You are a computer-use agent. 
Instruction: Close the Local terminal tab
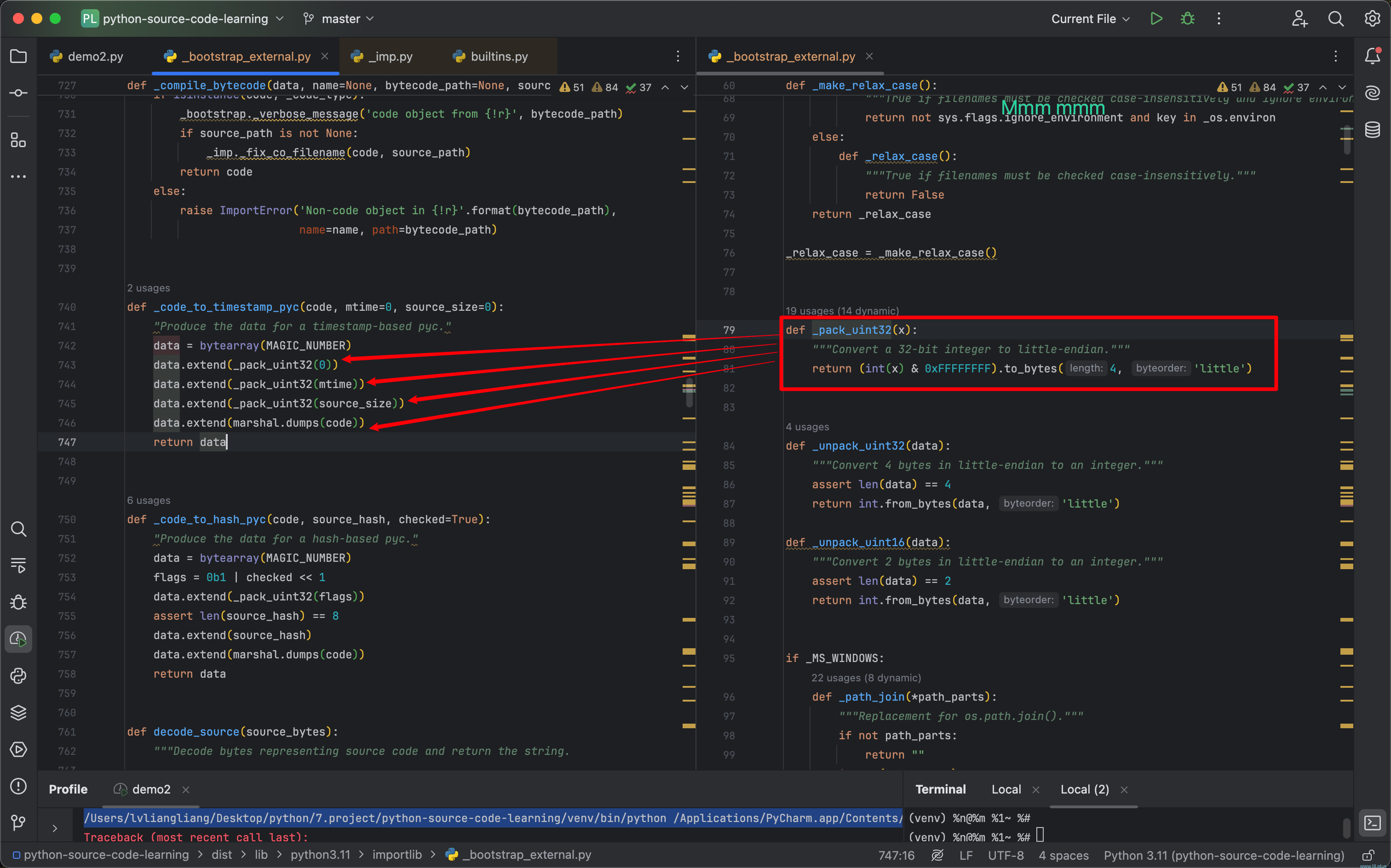click(x=1035, y=789)
